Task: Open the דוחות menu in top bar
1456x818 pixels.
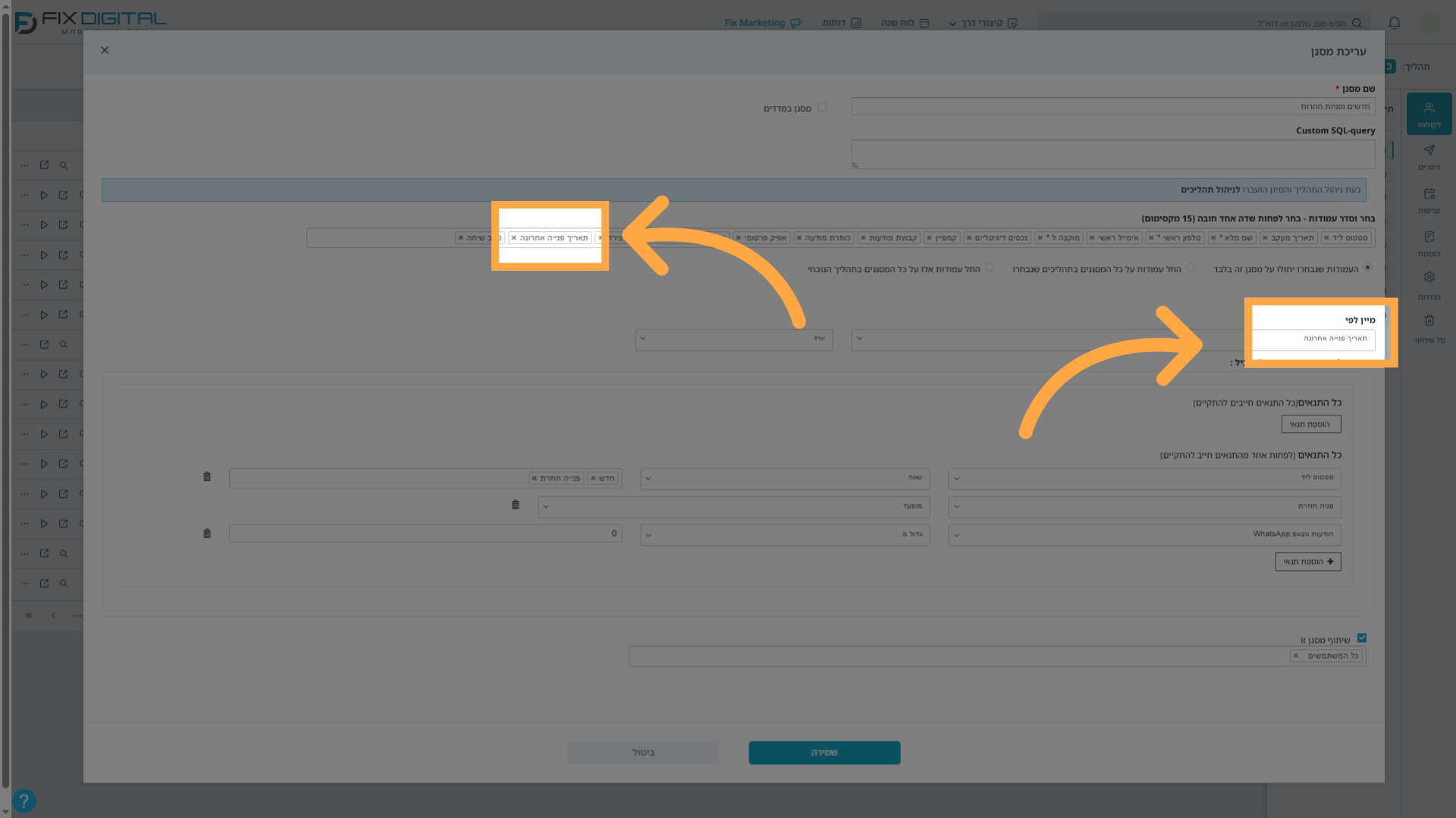Action: coord(842,23)
